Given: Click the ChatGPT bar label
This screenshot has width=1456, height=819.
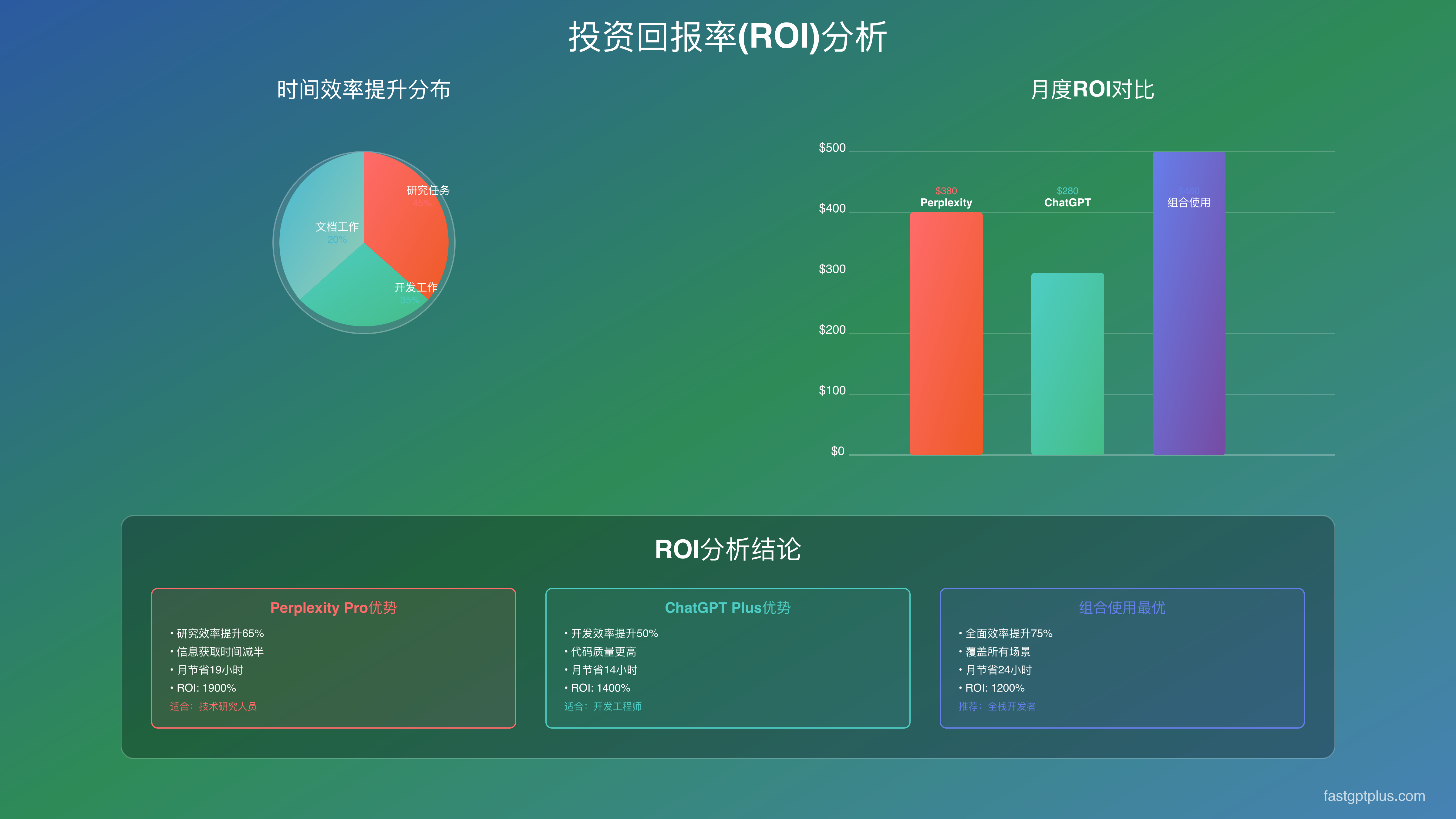Looking at the screenshot, I should click(x=1067, y=202).
